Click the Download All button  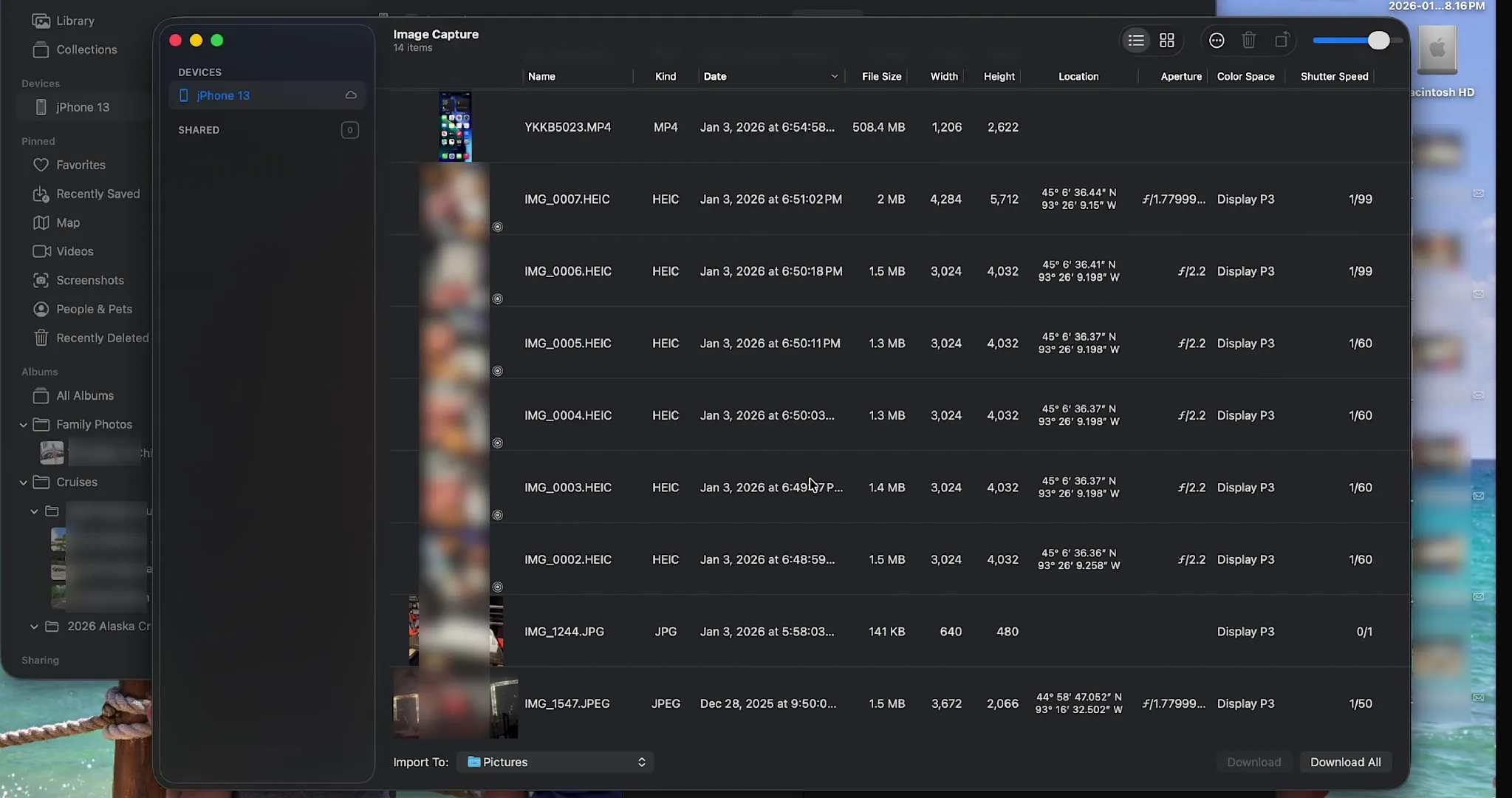pos(1345,762)
